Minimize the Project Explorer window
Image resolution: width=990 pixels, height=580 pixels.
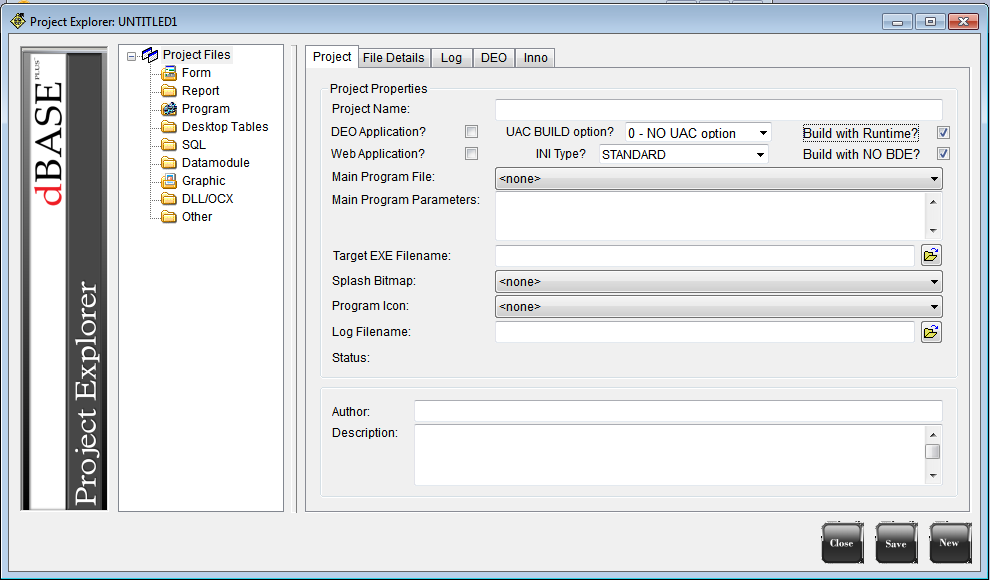tap(898, 22)
